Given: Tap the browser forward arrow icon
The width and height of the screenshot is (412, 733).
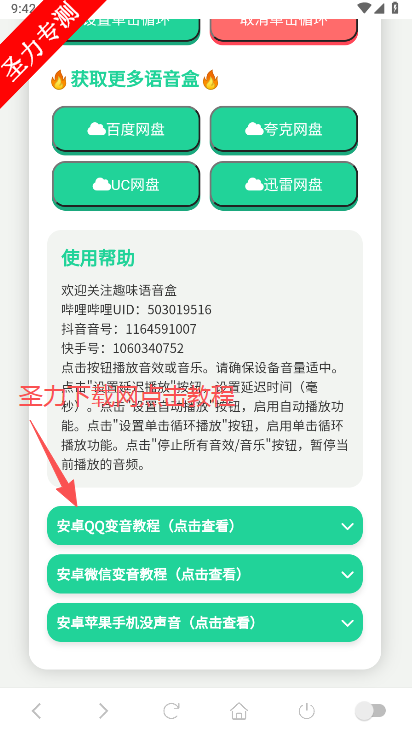Looking at the screenshot, I should pyautogui.click(x=103, y=711).
